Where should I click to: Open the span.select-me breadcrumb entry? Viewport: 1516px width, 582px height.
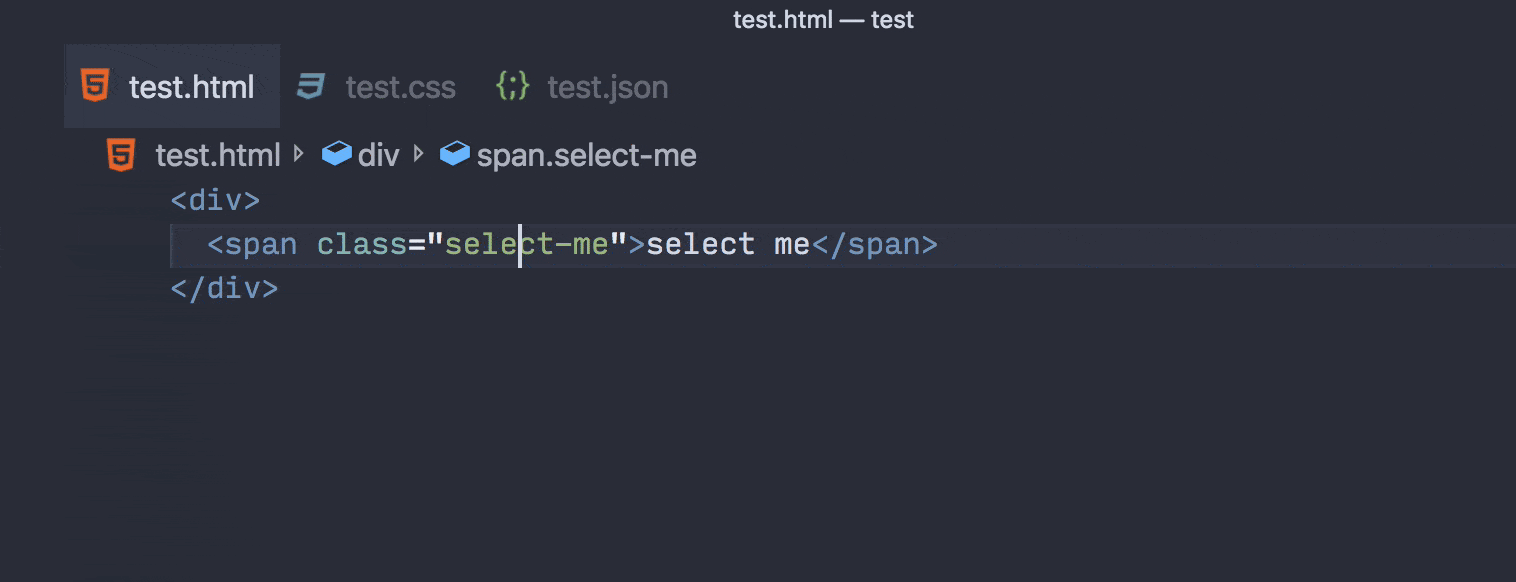coord(585,154)
